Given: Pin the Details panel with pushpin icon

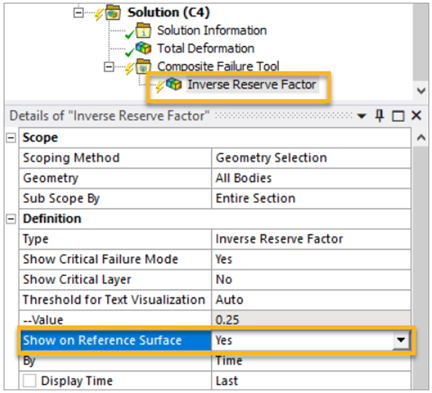Looking at the screenshot, I should point(379,116).
